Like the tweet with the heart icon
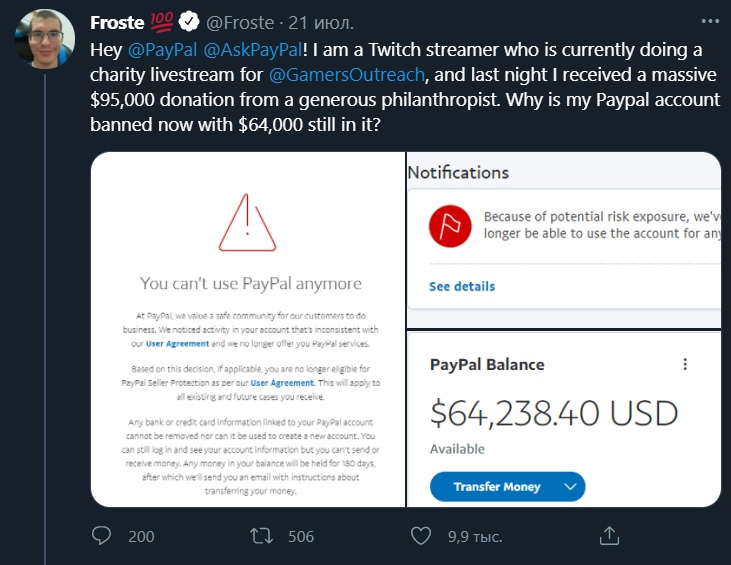Screen dimensions: 731x565 (x=421, y=536)
